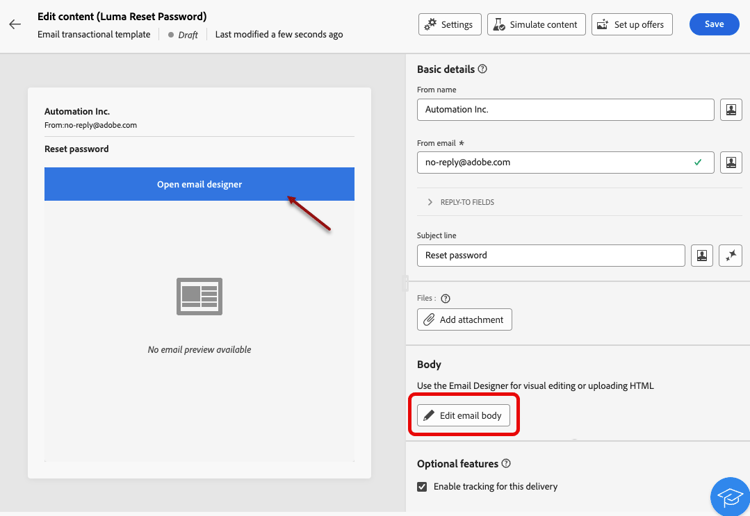This screenshot has width=750, height=516.
Task: Open personalization icon beside From email
Action: (x=731, y=162)
